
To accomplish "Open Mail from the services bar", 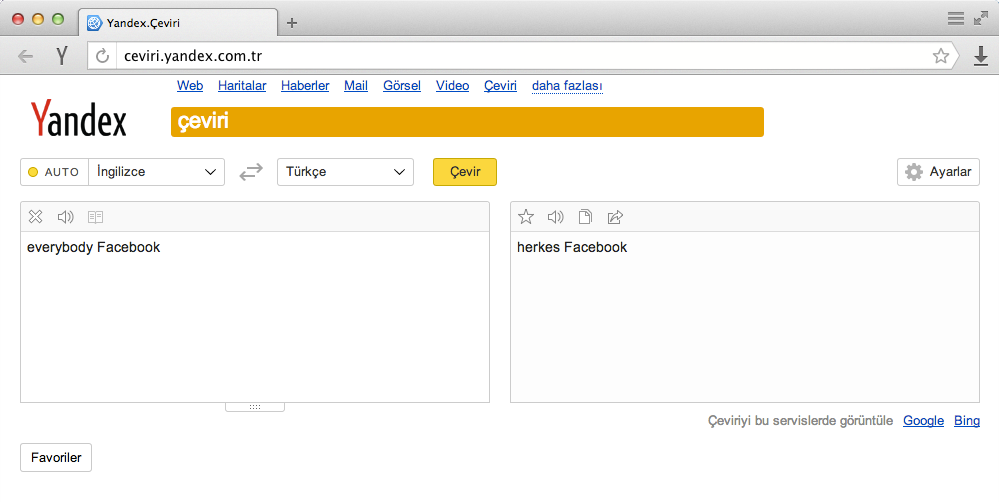I will point(356,85).
